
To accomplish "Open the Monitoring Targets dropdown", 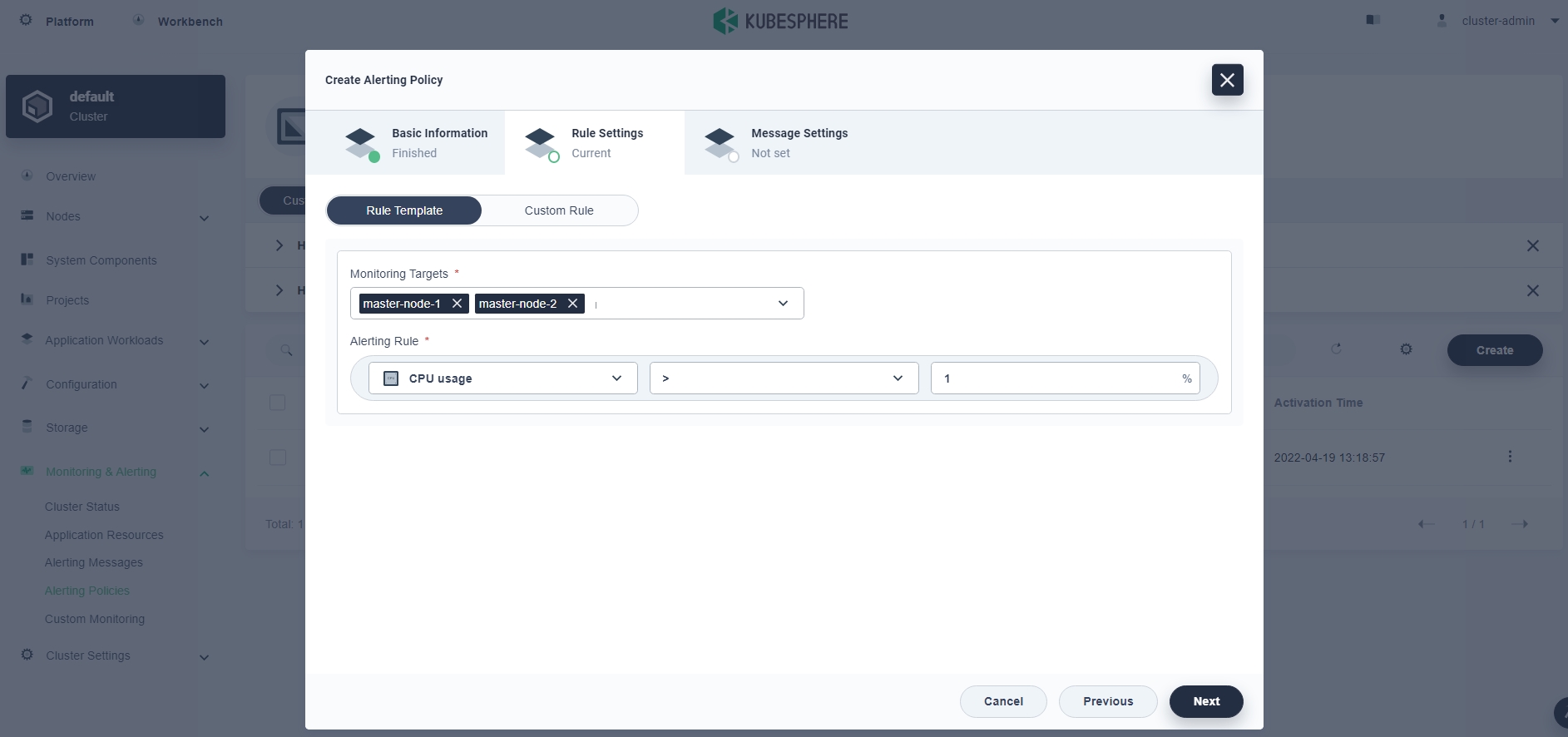I will coord(782,304).
